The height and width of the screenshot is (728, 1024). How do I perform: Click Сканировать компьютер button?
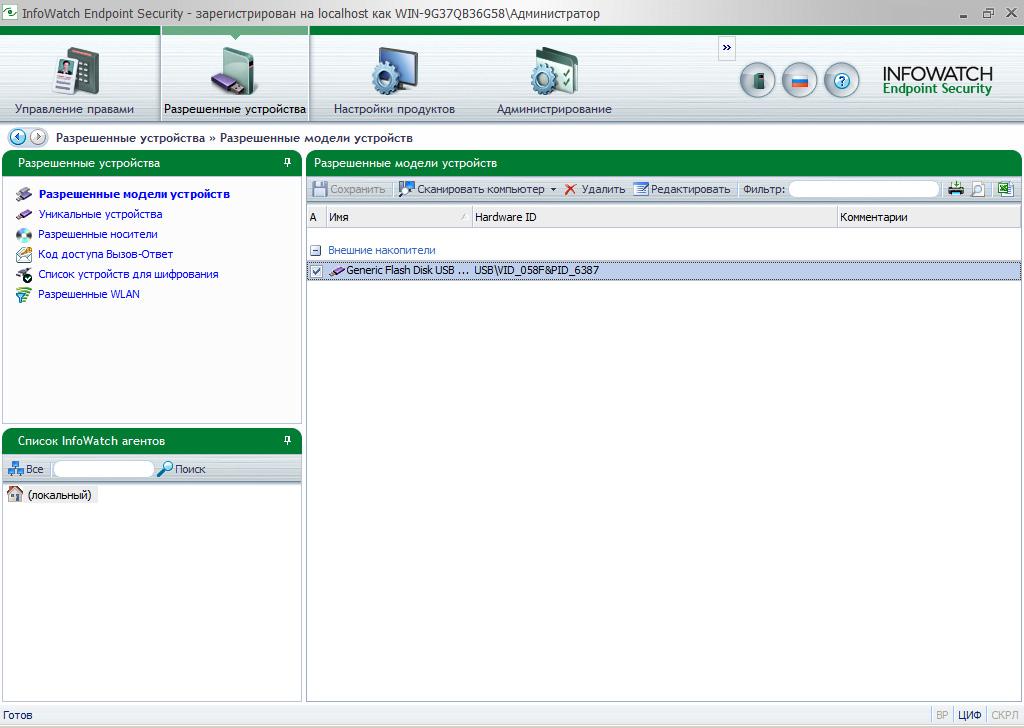(x=472, y=189)
